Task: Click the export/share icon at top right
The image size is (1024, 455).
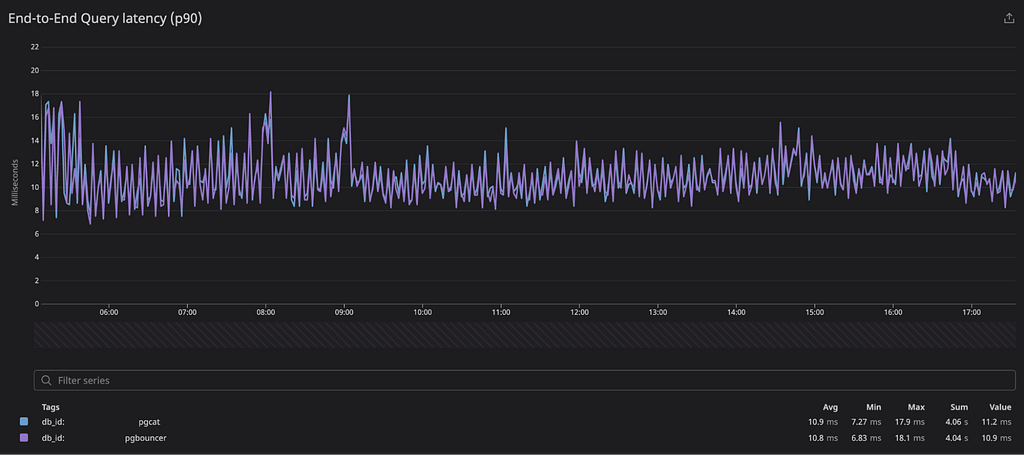Action: click(1009, 19)
